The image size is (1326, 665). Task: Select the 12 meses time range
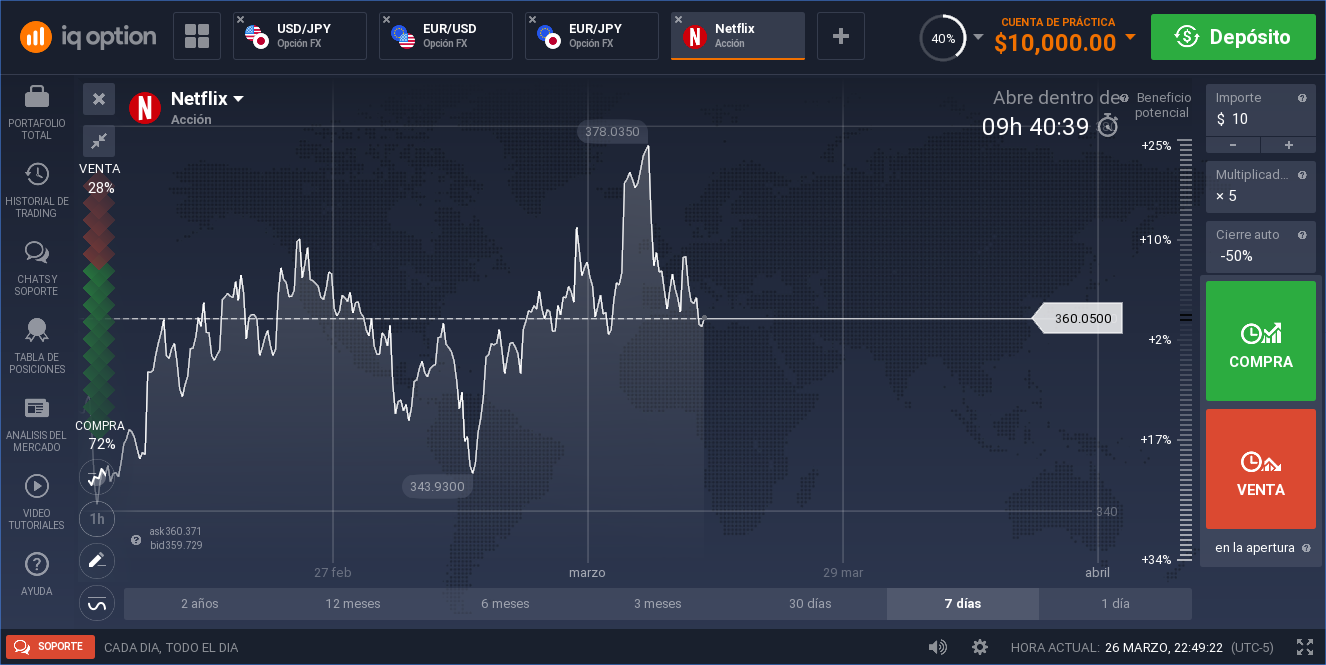[353, 604]
